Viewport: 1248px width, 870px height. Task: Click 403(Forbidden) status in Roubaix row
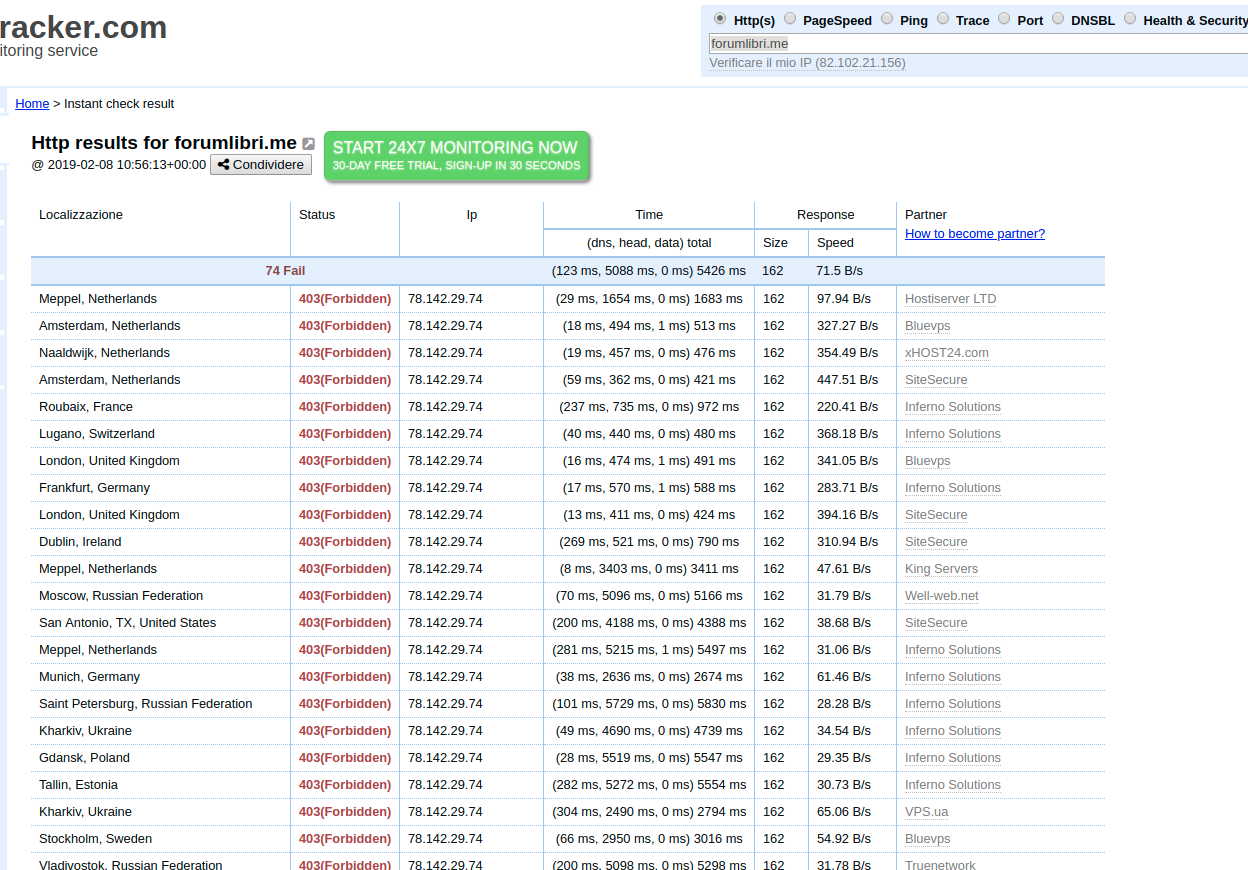[345, 407]
